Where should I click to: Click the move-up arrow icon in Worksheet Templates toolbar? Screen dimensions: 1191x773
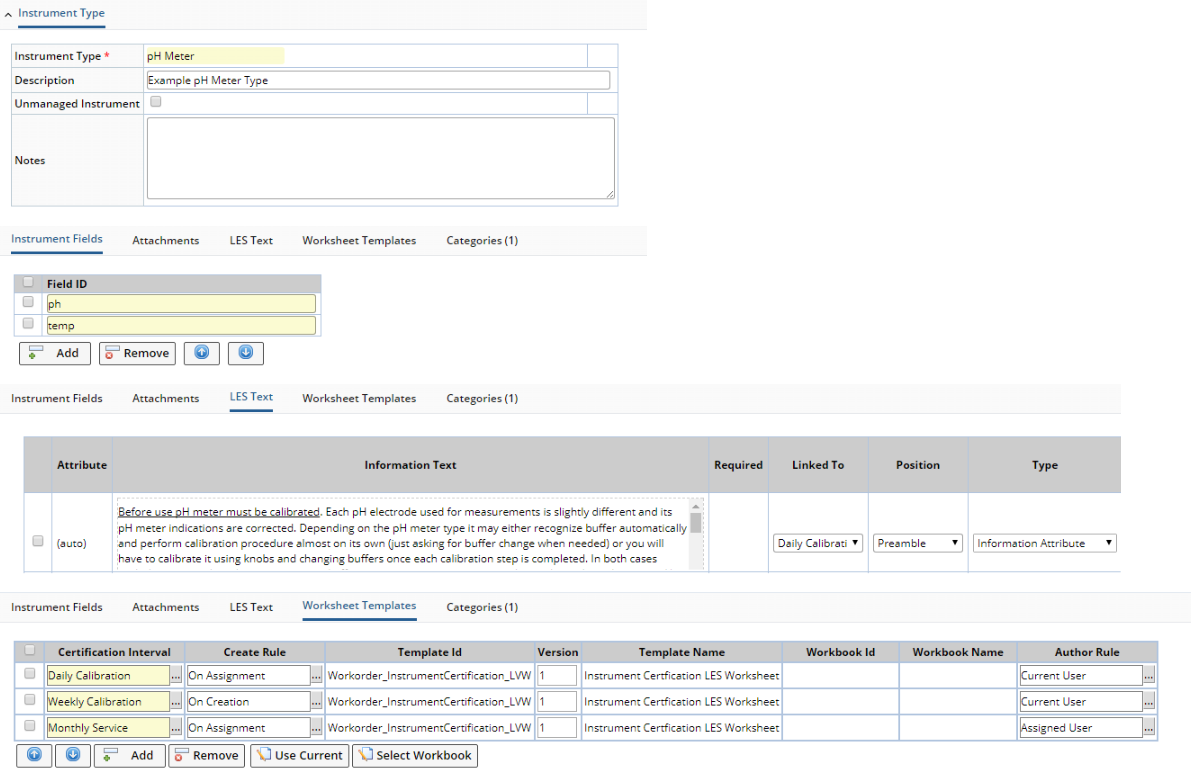(34, 755)
